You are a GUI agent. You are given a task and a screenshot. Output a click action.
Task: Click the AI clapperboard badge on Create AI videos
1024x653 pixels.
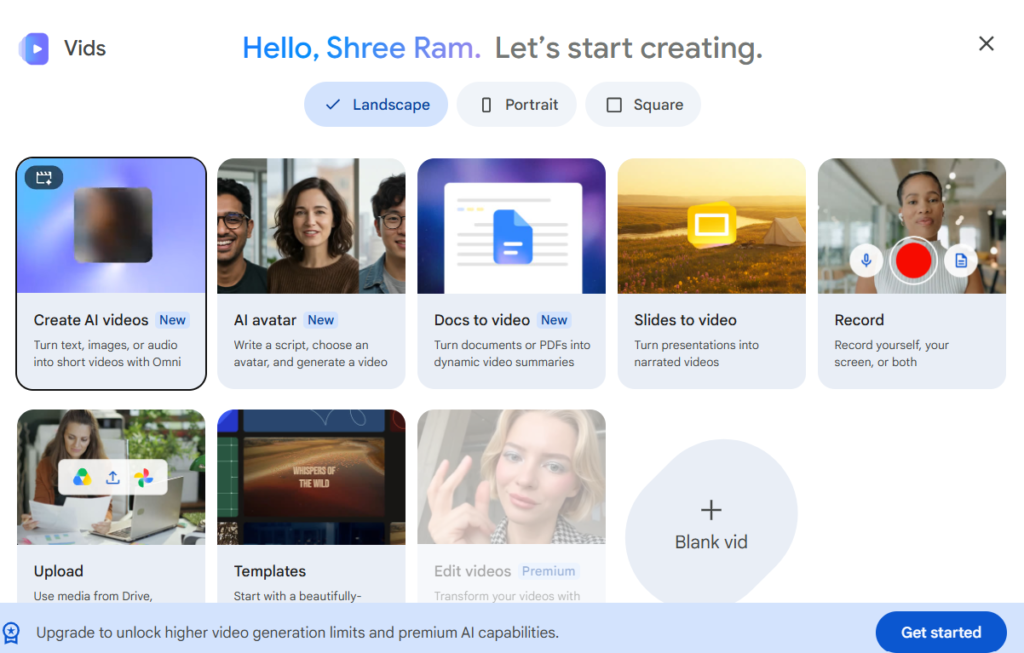[x=44, y=178]
